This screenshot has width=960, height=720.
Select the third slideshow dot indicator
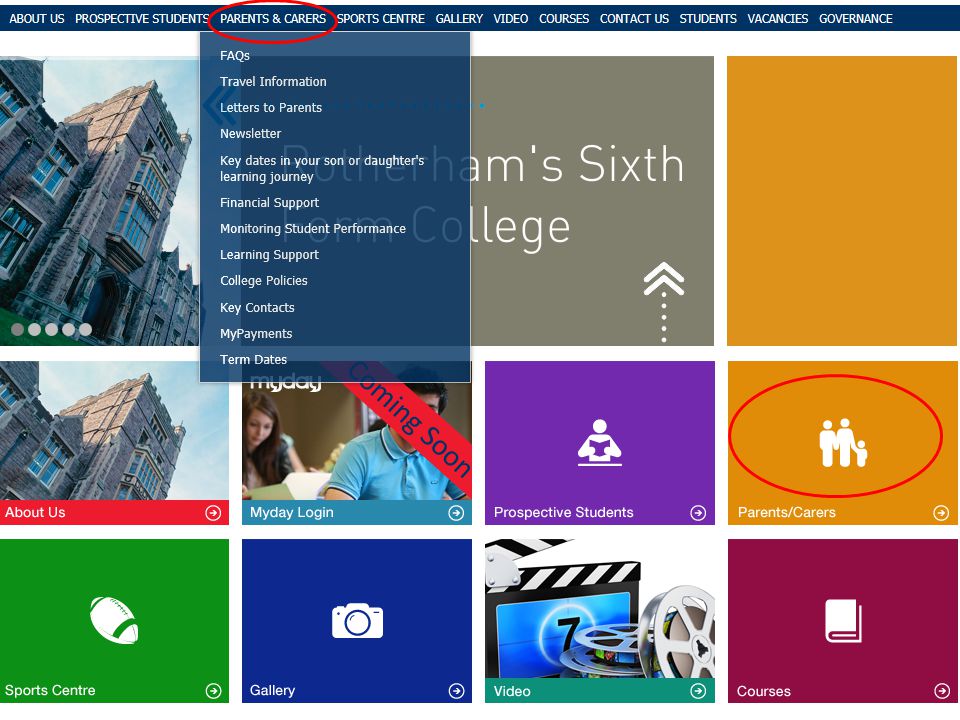[51, 329]
